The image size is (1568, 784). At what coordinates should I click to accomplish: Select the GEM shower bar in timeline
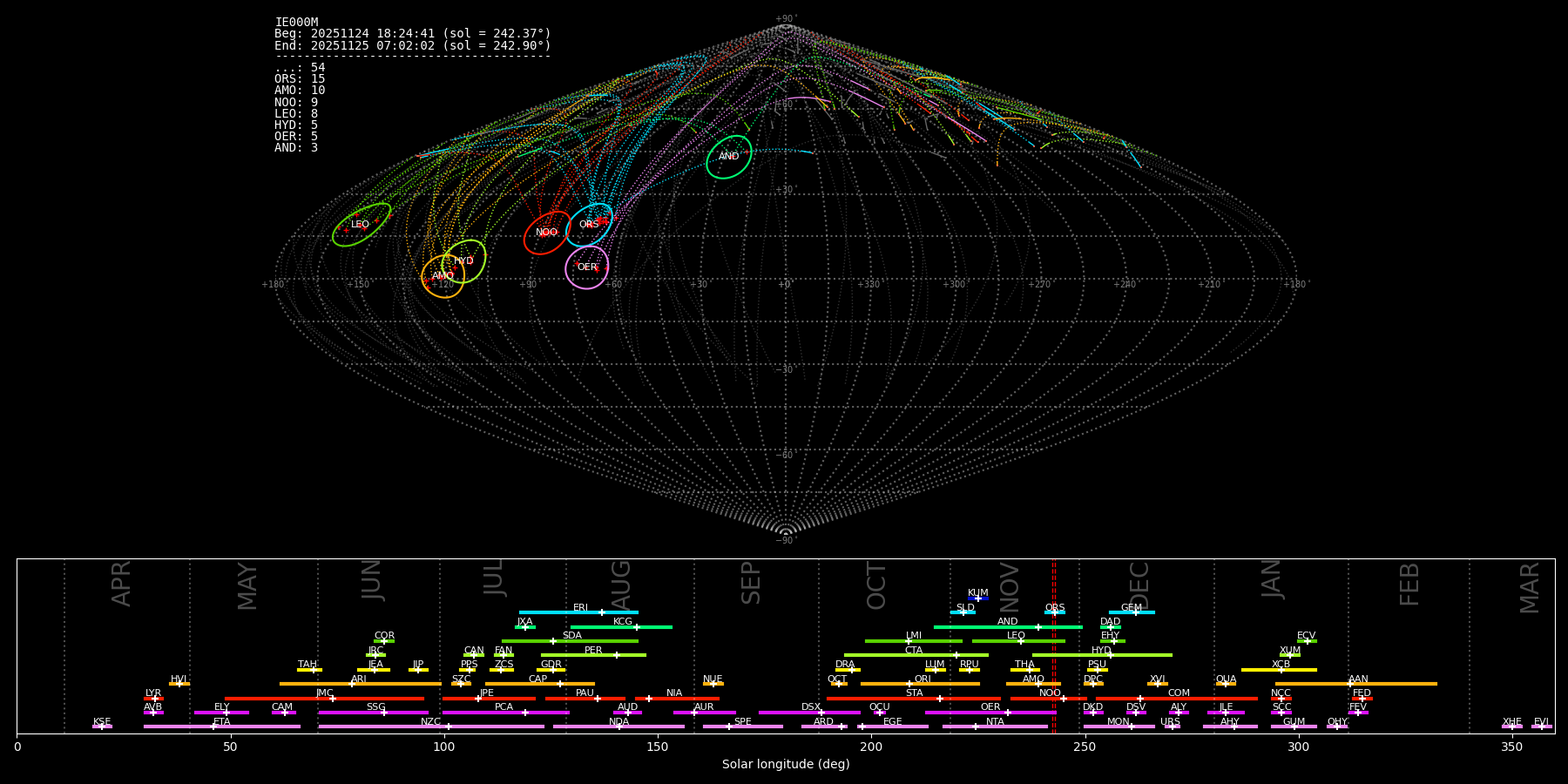[1131, 612]
